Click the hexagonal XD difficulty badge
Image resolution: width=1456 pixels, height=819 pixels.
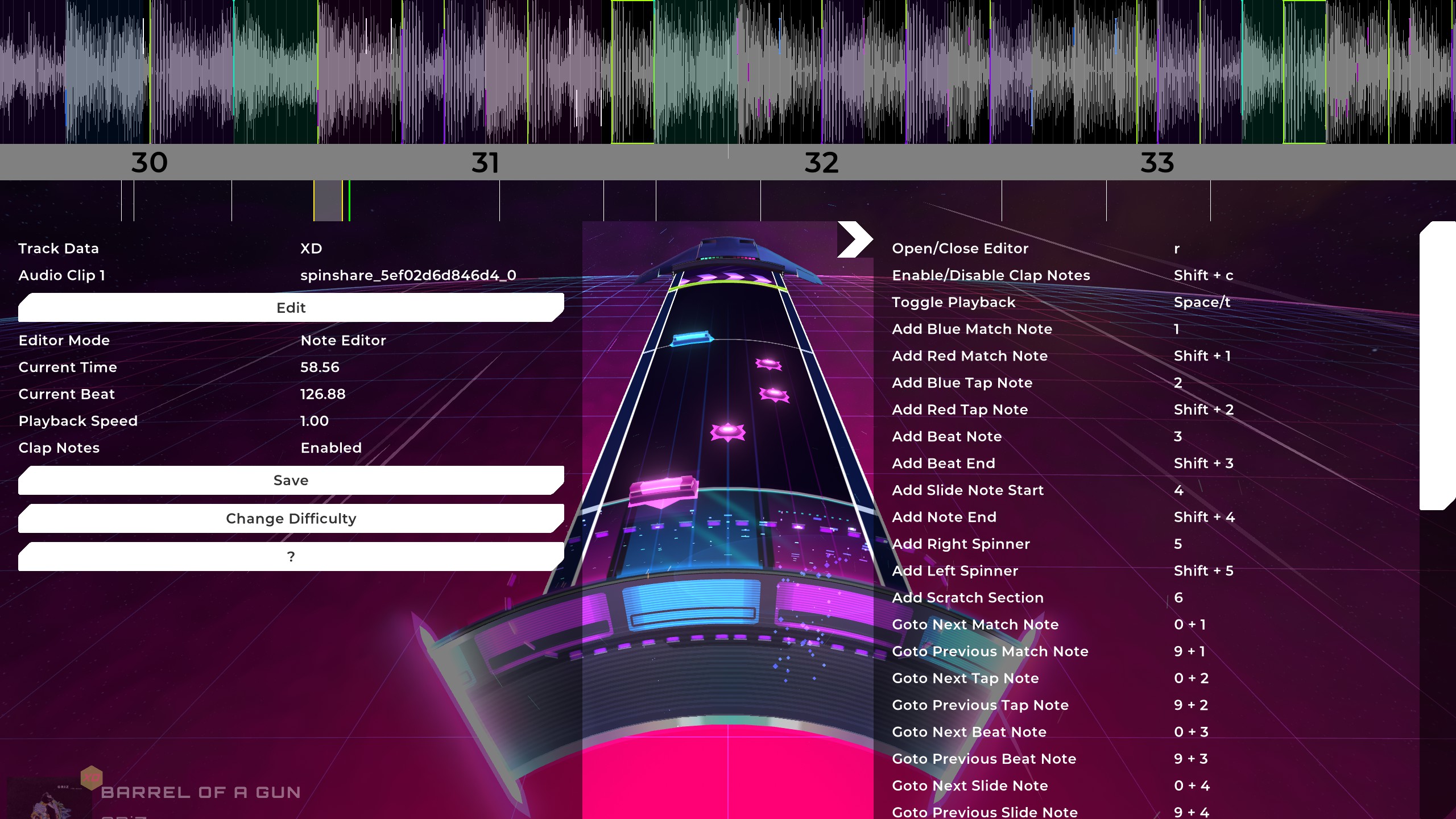click(91, 777)
